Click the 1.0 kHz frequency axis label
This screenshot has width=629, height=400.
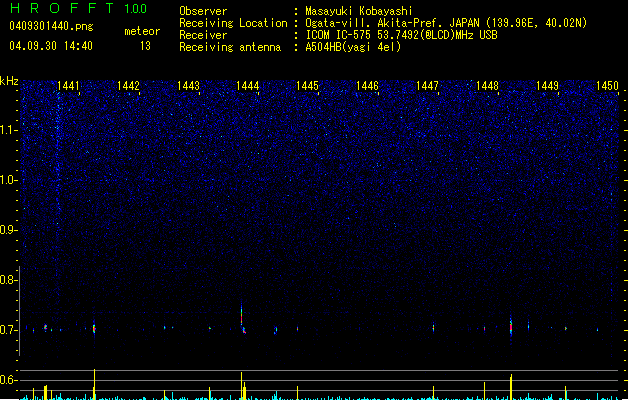pyautogui.click(x=8, y=180)
